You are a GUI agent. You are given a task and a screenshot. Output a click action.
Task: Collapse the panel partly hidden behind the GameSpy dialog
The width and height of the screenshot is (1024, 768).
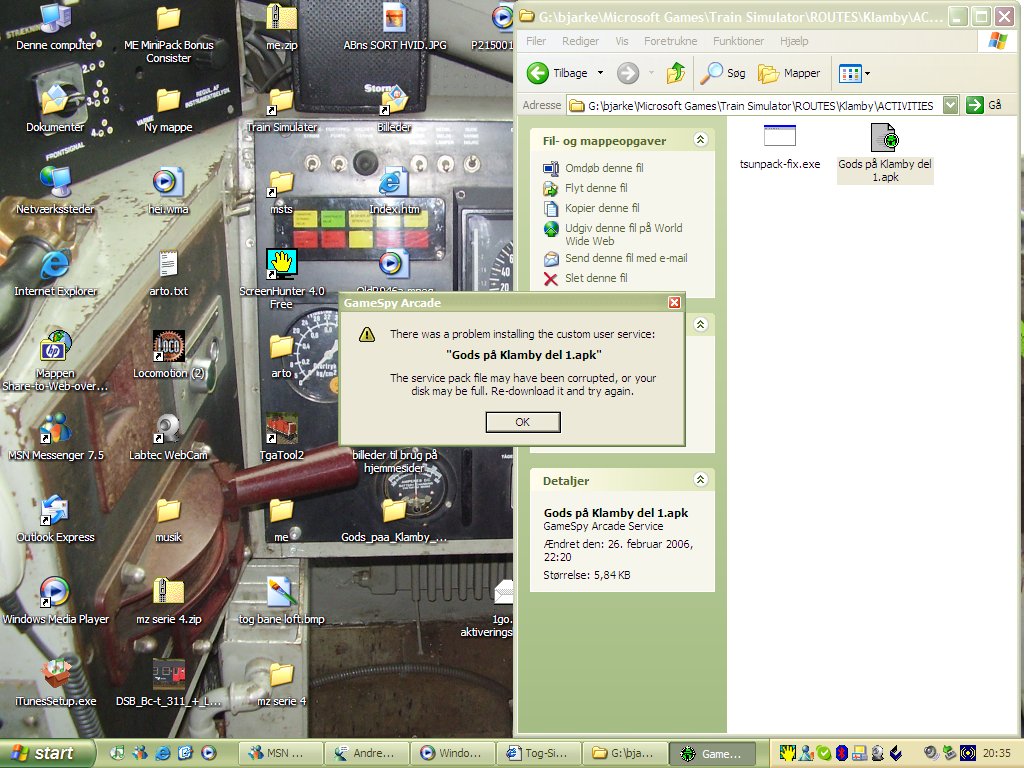tap(700, 325)
